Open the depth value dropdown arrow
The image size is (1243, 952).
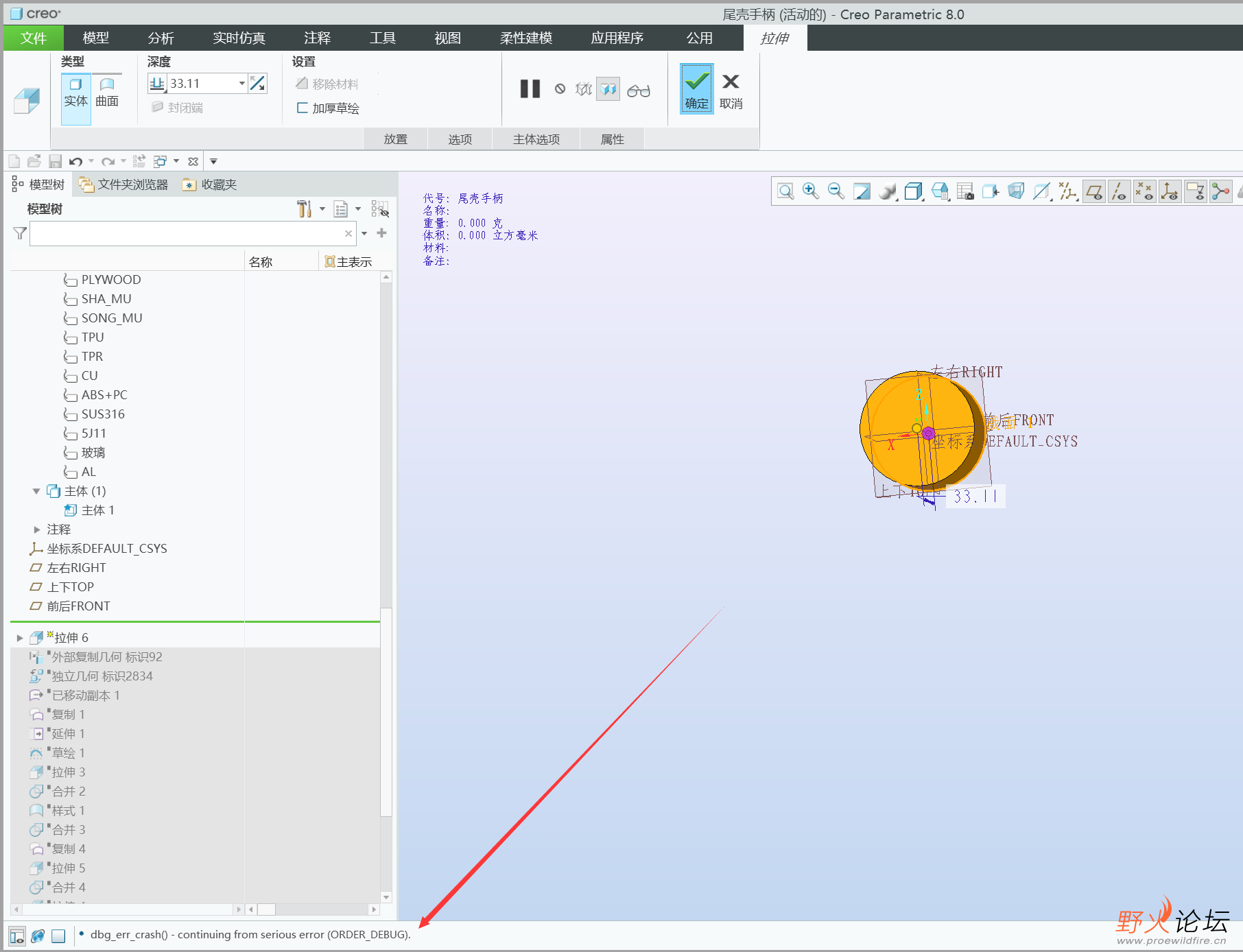[242, 84]
